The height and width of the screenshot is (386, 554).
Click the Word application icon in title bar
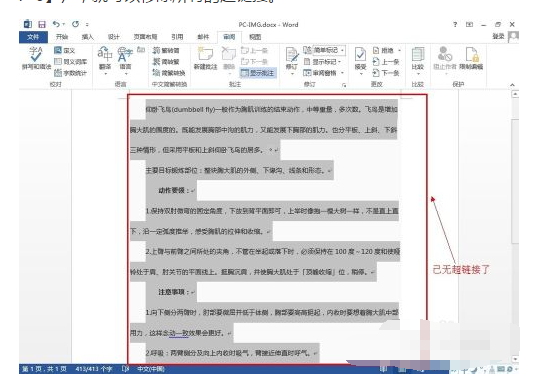pyautogui.click(x=28, y=24)
